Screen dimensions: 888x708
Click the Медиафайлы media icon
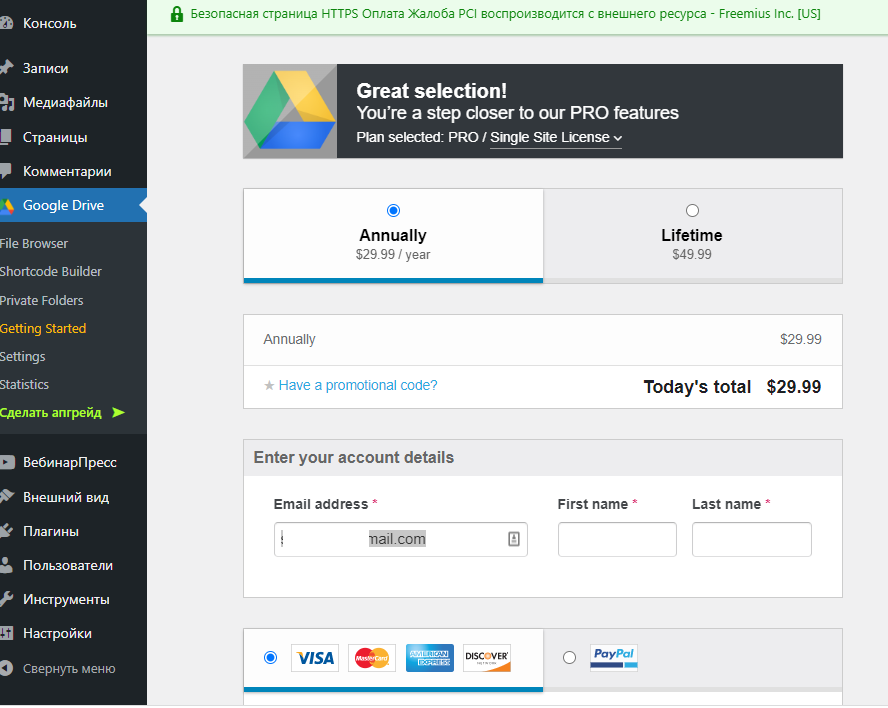[6, 103]
